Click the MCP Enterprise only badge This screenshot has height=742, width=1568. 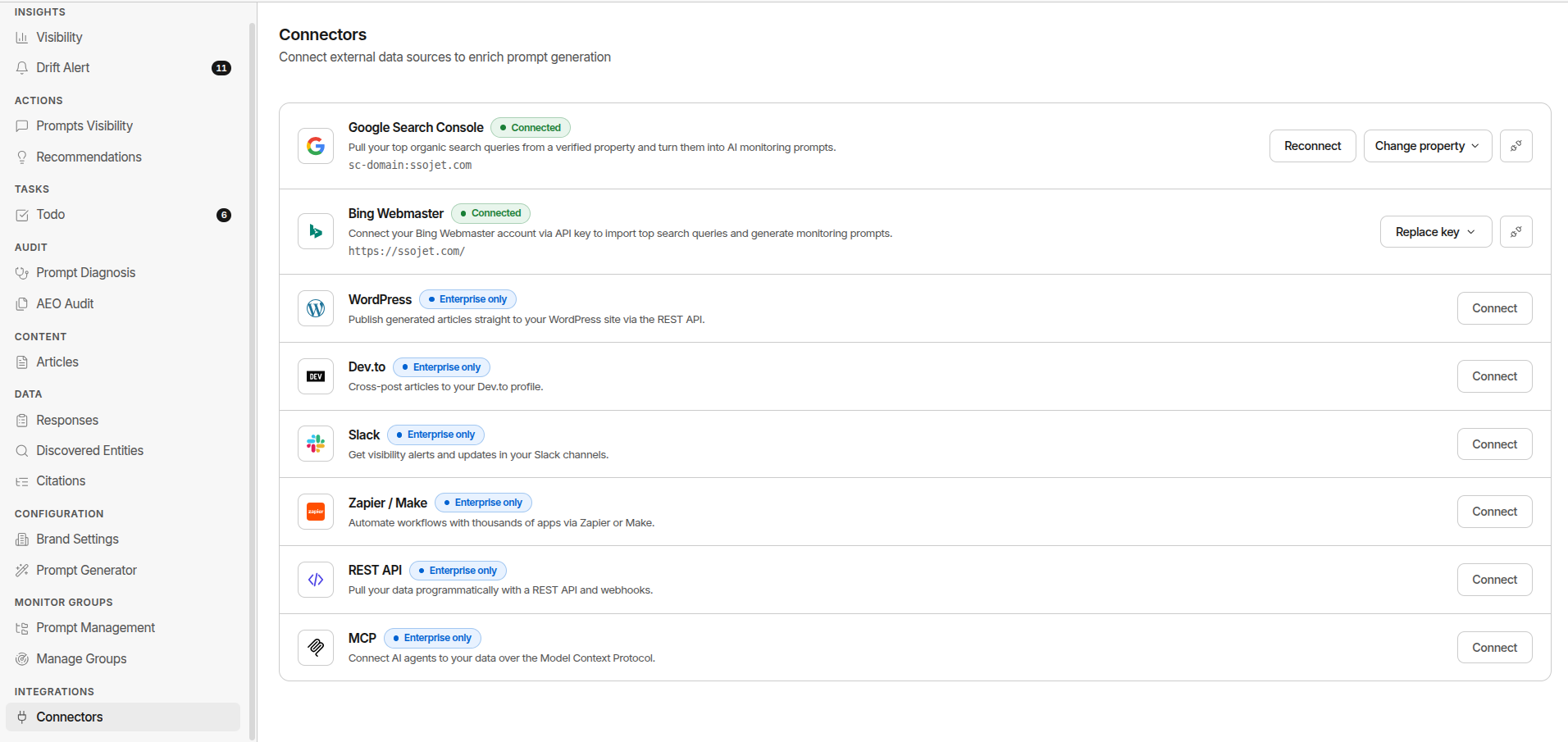coord(432,638)
